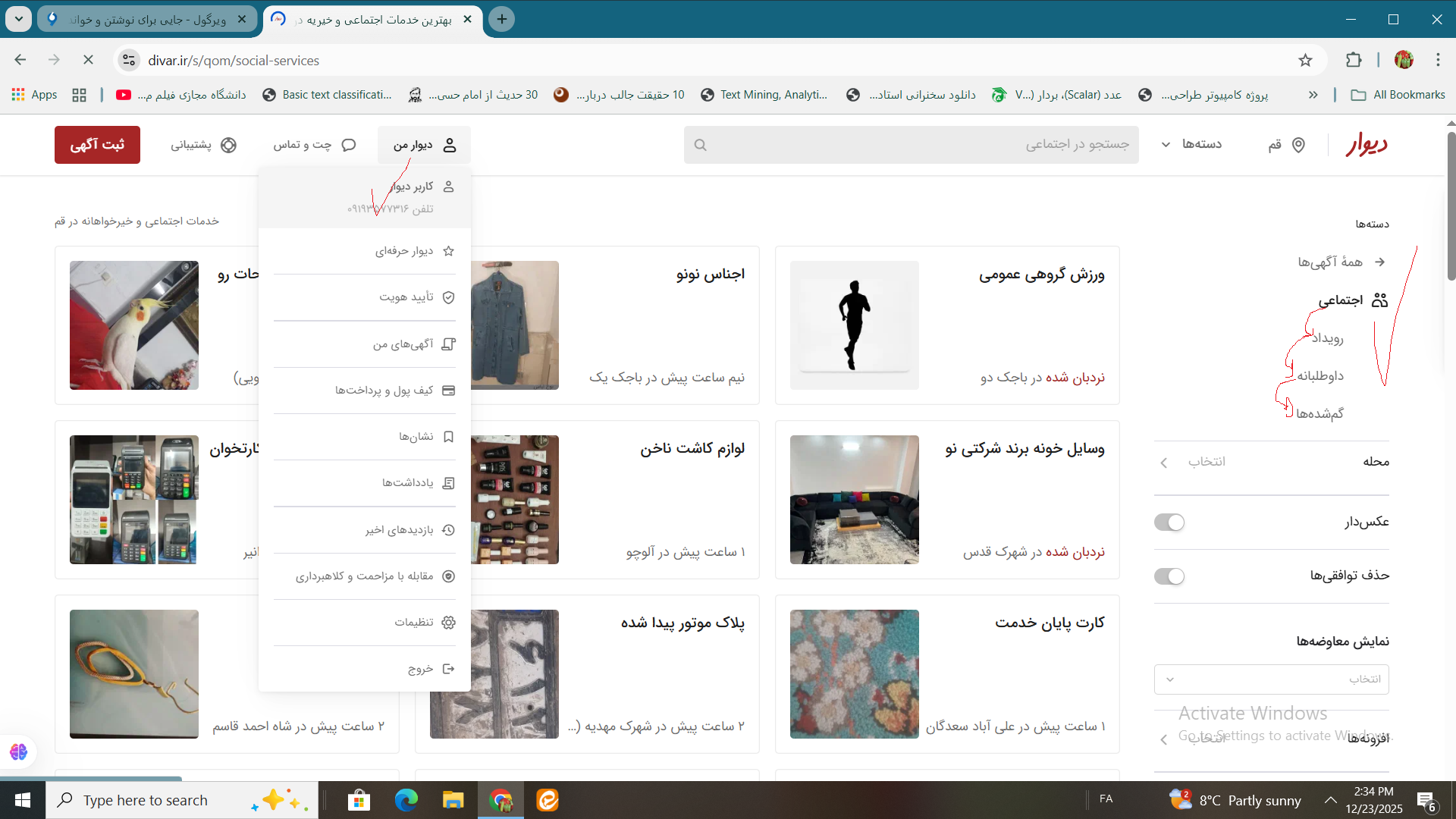Click the Divar logo
The image size is (1456, 819).
[1367, 144]
